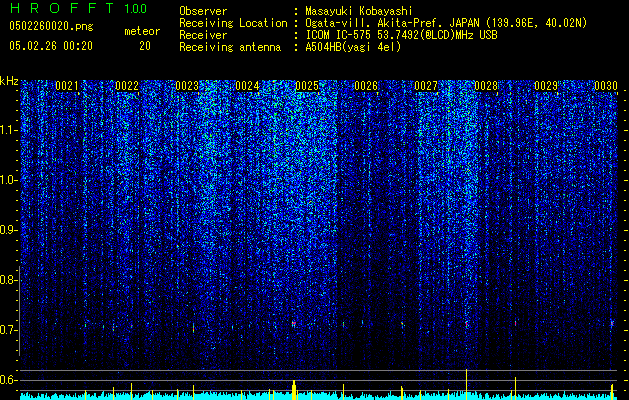Click the 1.0 kHz axis label
629x400 pixels.
(x=8, y=180)
